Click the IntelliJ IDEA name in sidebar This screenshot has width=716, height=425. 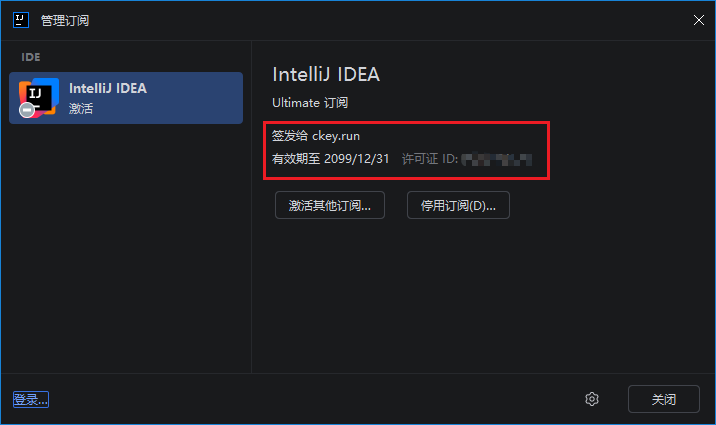click(x=108, y=88)
